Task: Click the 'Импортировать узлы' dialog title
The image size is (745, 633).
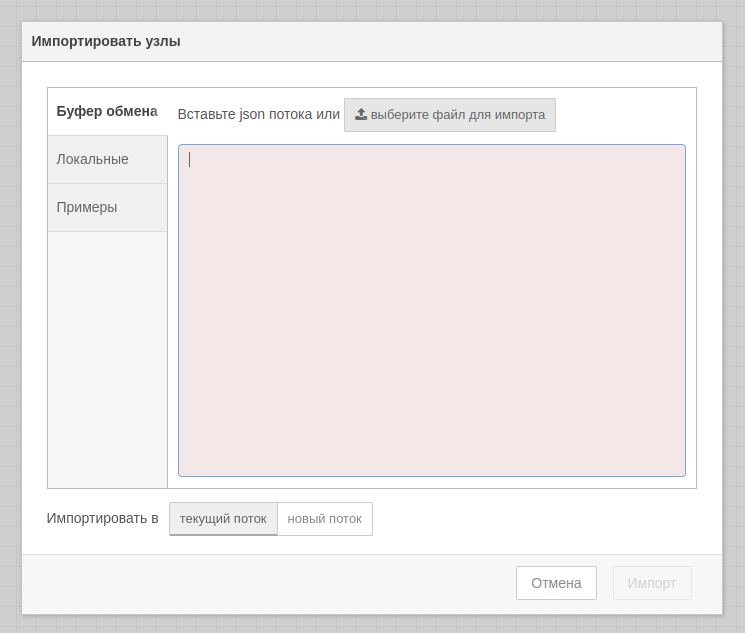Action: (x=106, y=41)
